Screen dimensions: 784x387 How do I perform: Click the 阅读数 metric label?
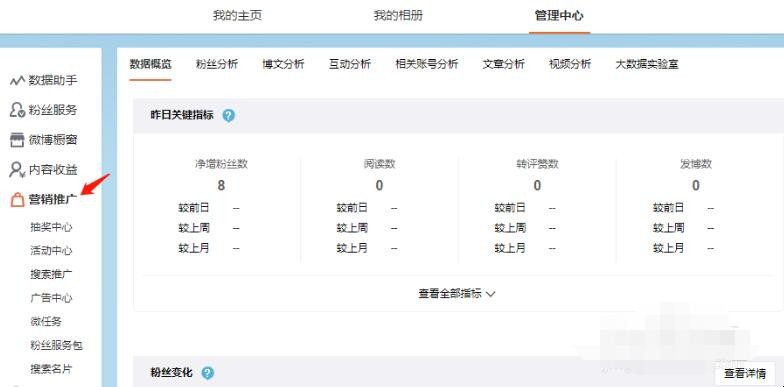(x=380, y=164)
